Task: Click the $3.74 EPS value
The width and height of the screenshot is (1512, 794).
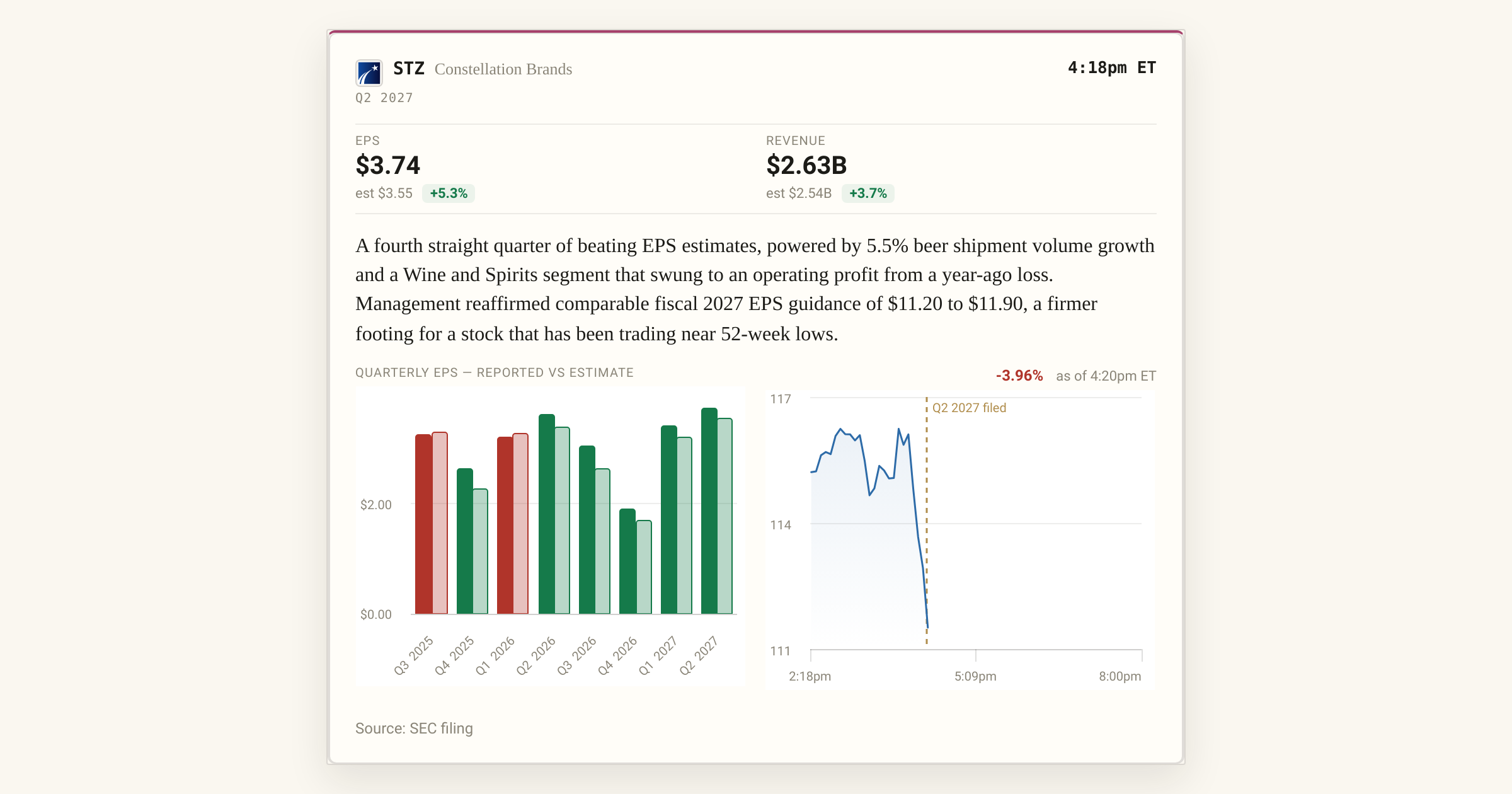Action: click(388, 165)
